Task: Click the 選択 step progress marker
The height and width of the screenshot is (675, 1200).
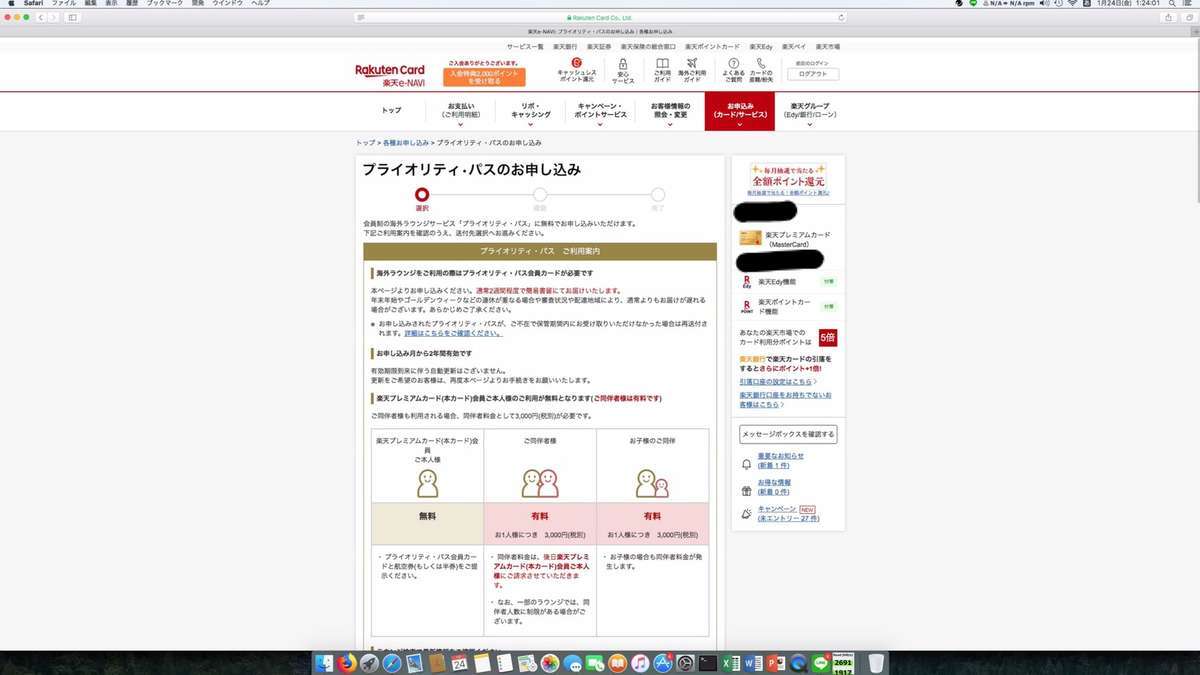Action: tap(422, 195)
